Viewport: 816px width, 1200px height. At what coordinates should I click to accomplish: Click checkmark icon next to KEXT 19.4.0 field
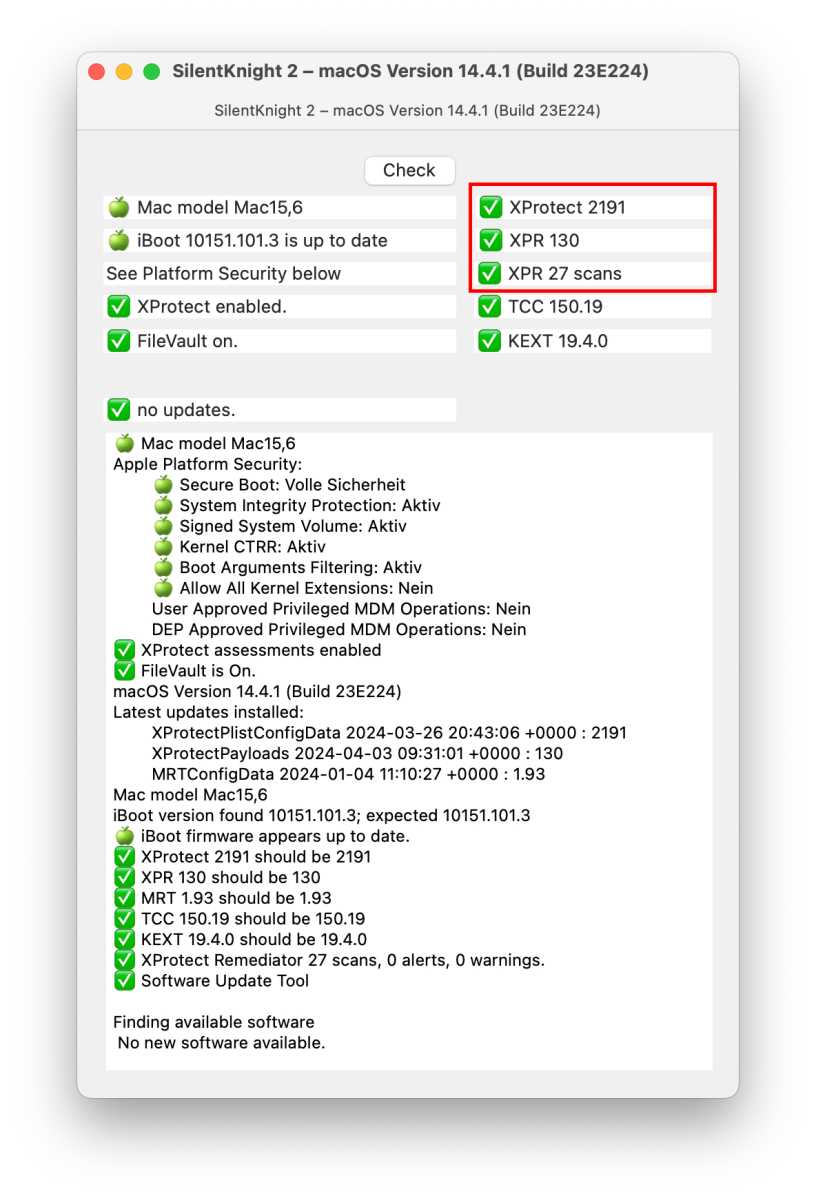490,341
